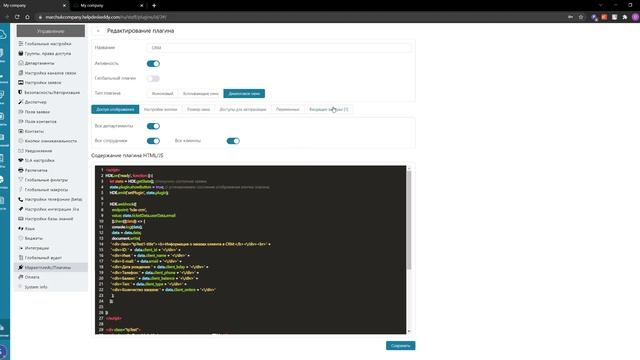
Task: Open the Департаменты section
Action: (x=39, y=63)
